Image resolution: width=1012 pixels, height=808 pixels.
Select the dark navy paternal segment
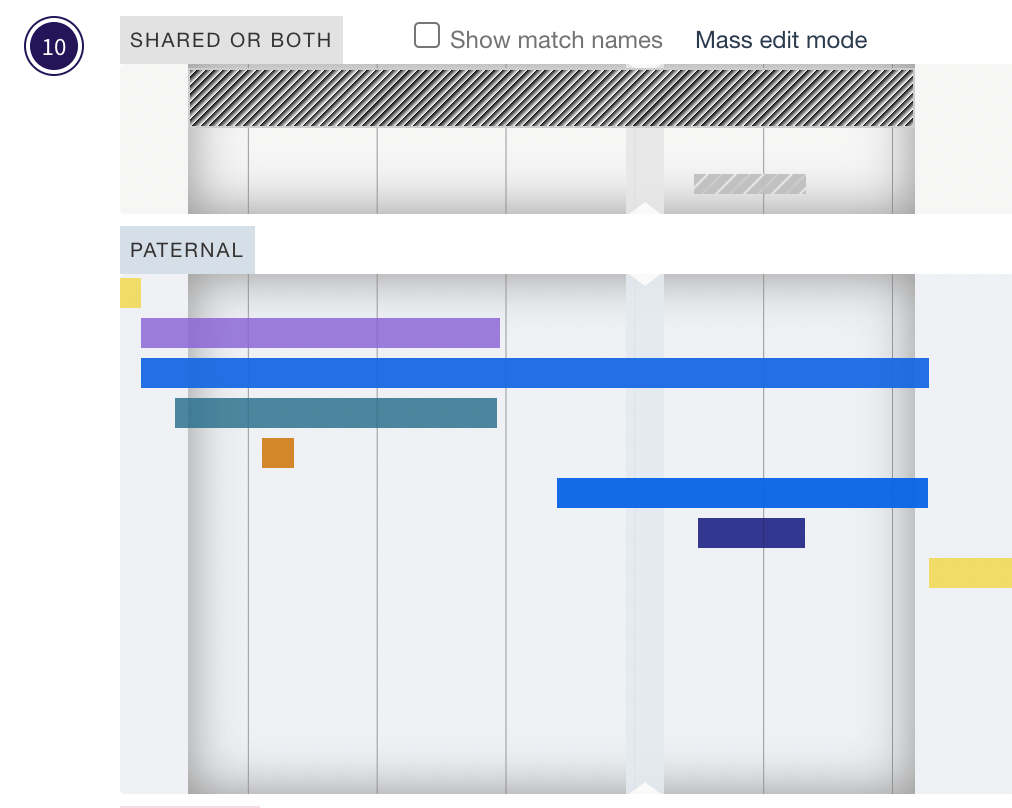pos(751,532)
